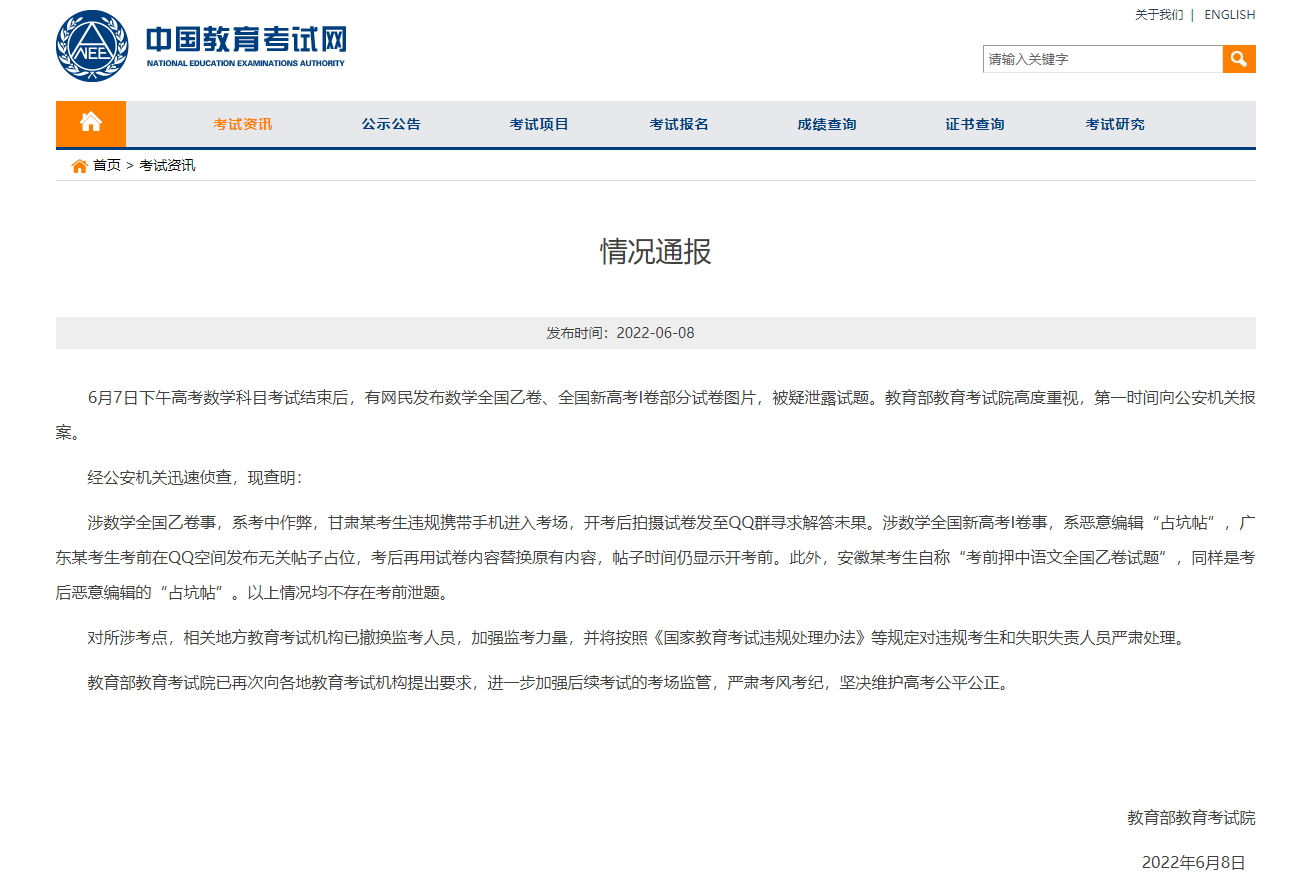Open the 证书查询 navigation tab
This screenshot has height=883, width=1302.
pyautogui.click(x=975, y=124)
